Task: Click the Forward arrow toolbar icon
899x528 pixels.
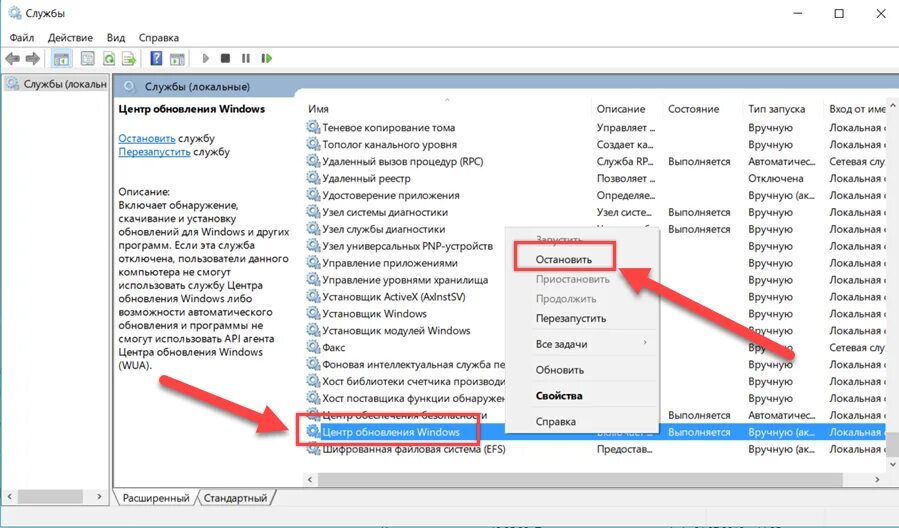Action: (33, 58)
